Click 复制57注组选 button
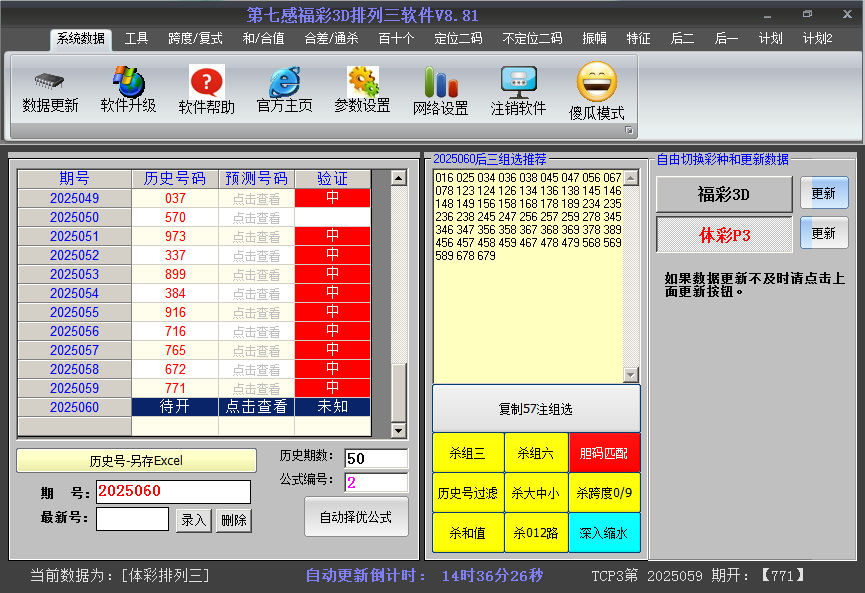The width and height of the screenshot is (865, 593). 536,409
